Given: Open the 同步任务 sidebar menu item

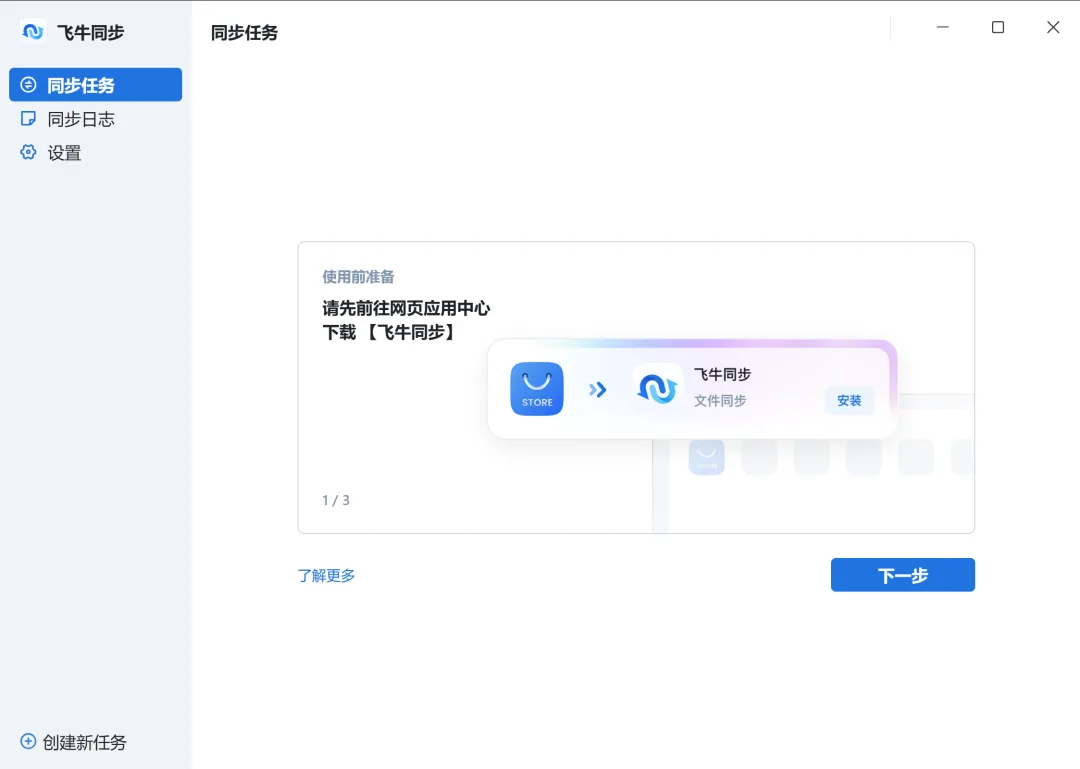Looking at the screenshot, I should 95,85.
